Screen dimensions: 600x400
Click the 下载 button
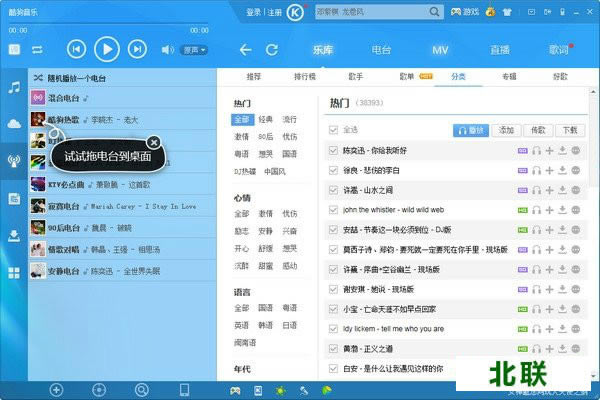coord(570,131)
